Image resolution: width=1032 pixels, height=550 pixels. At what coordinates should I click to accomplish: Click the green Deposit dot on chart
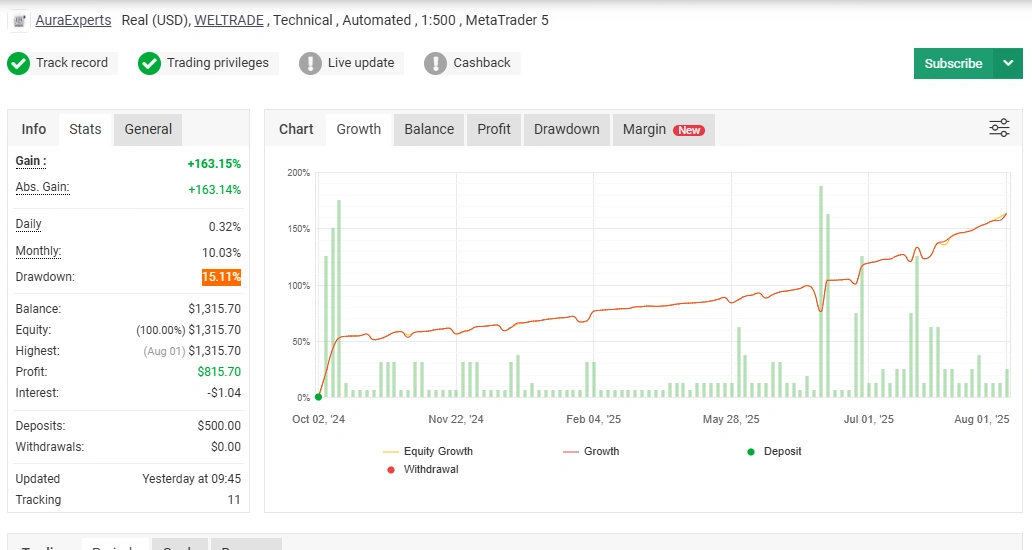coord(318,397)
